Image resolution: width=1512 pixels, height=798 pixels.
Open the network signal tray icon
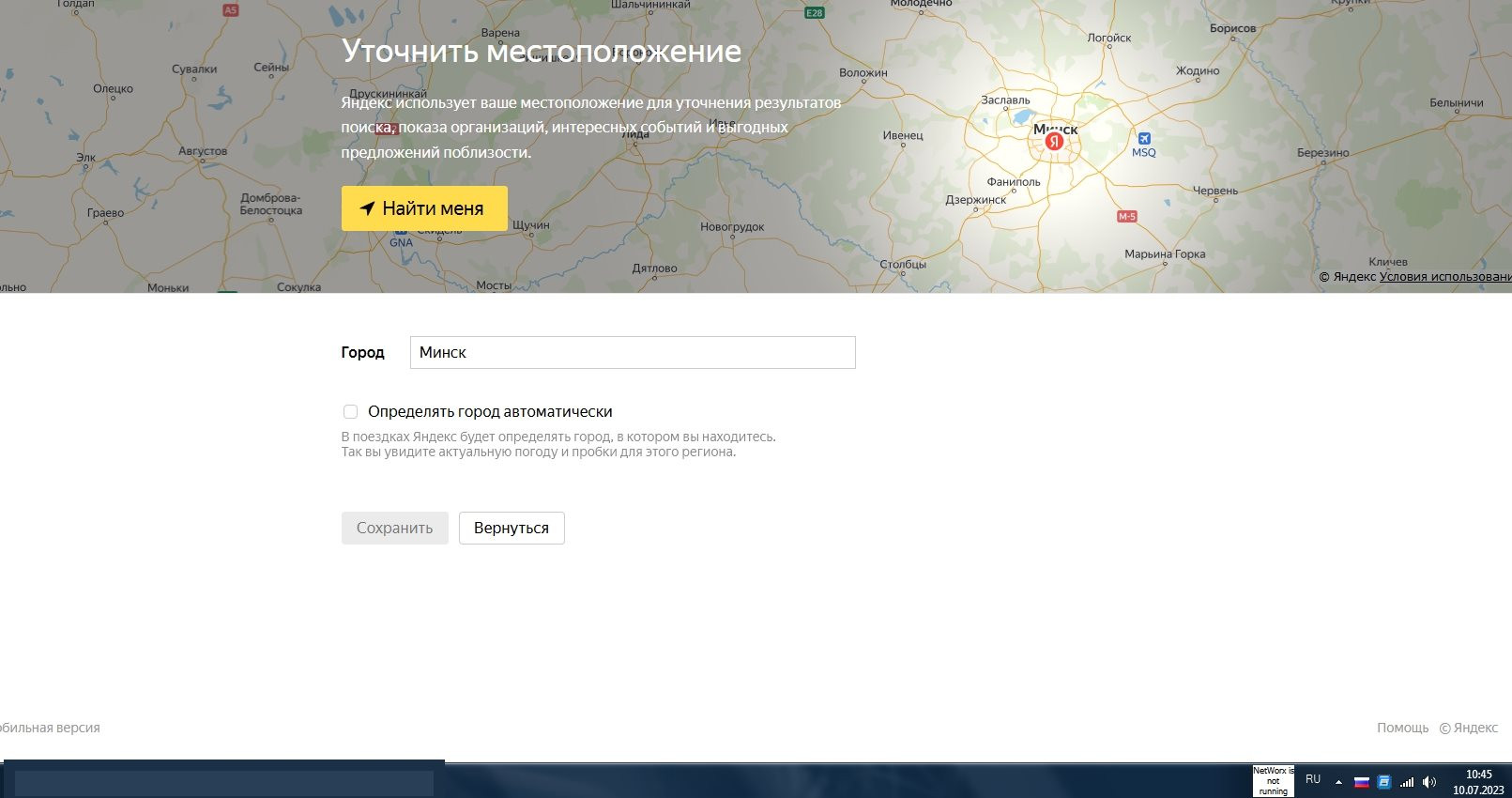(1407, 782)
